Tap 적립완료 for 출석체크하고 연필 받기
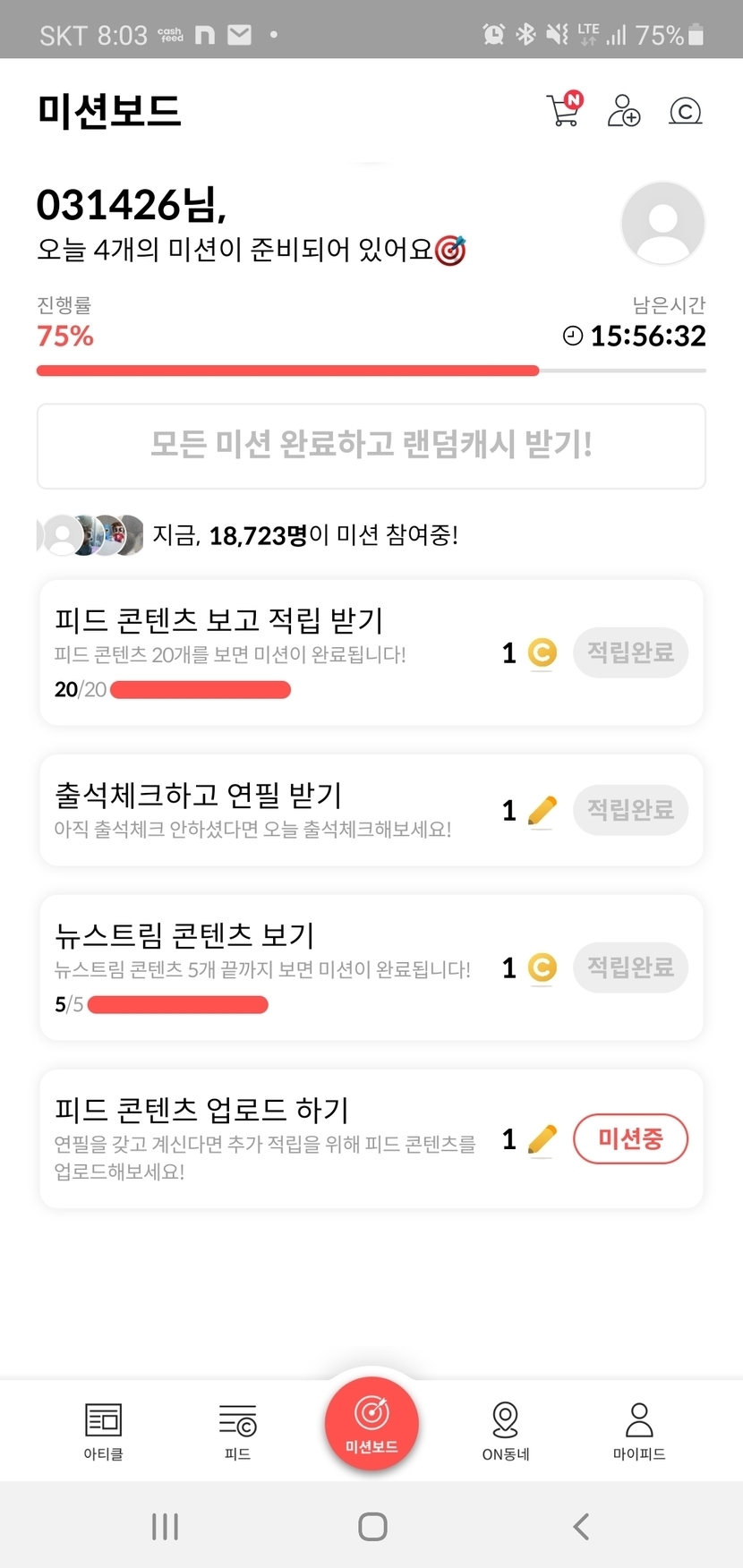The image size is (743, 1568). pos(630,810)
